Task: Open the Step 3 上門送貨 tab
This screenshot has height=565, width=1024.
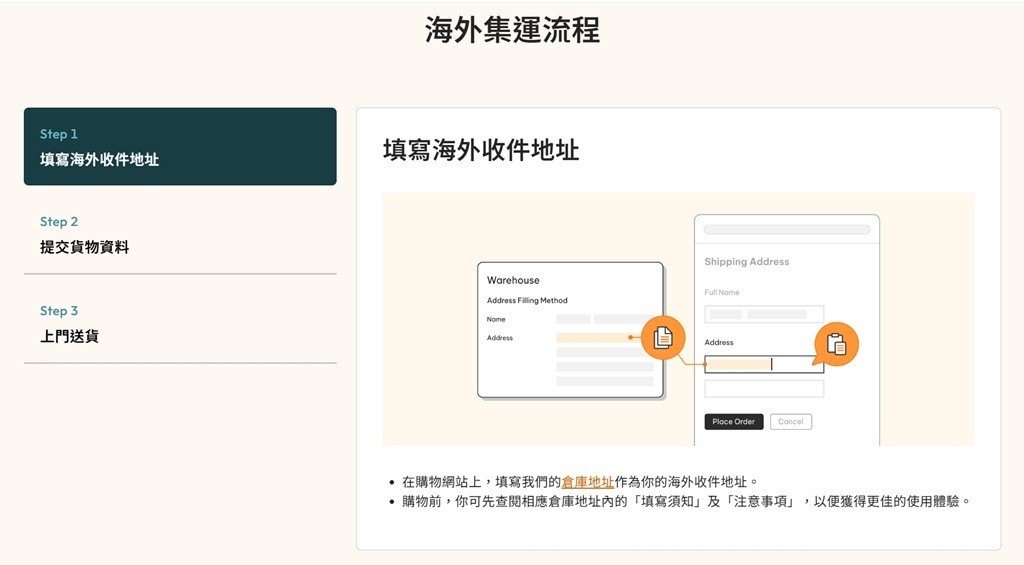Action: [x=180, y=323]
